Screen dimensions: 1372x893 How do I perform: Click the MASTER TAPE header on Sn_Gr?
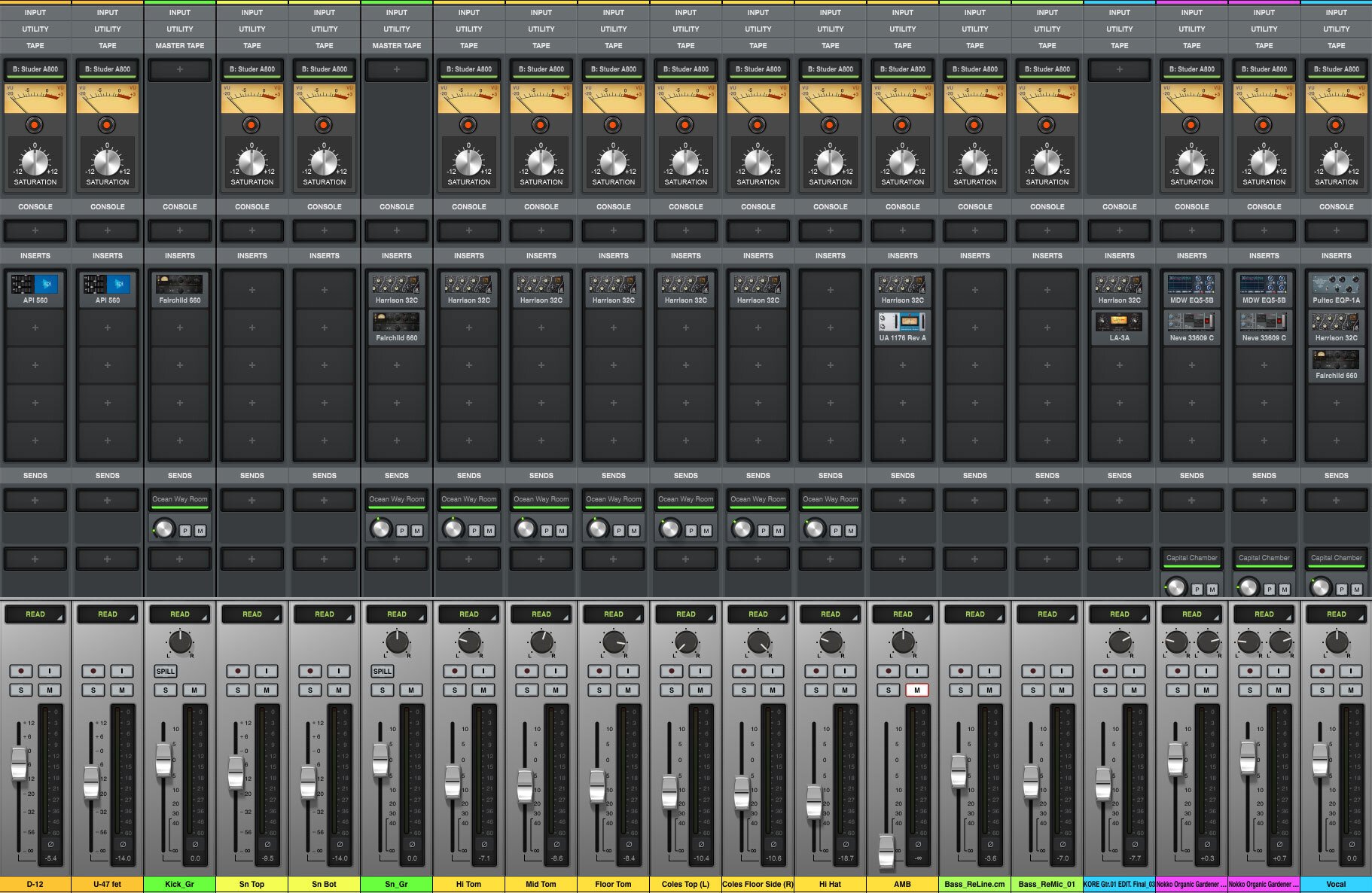tap(396, 45)
